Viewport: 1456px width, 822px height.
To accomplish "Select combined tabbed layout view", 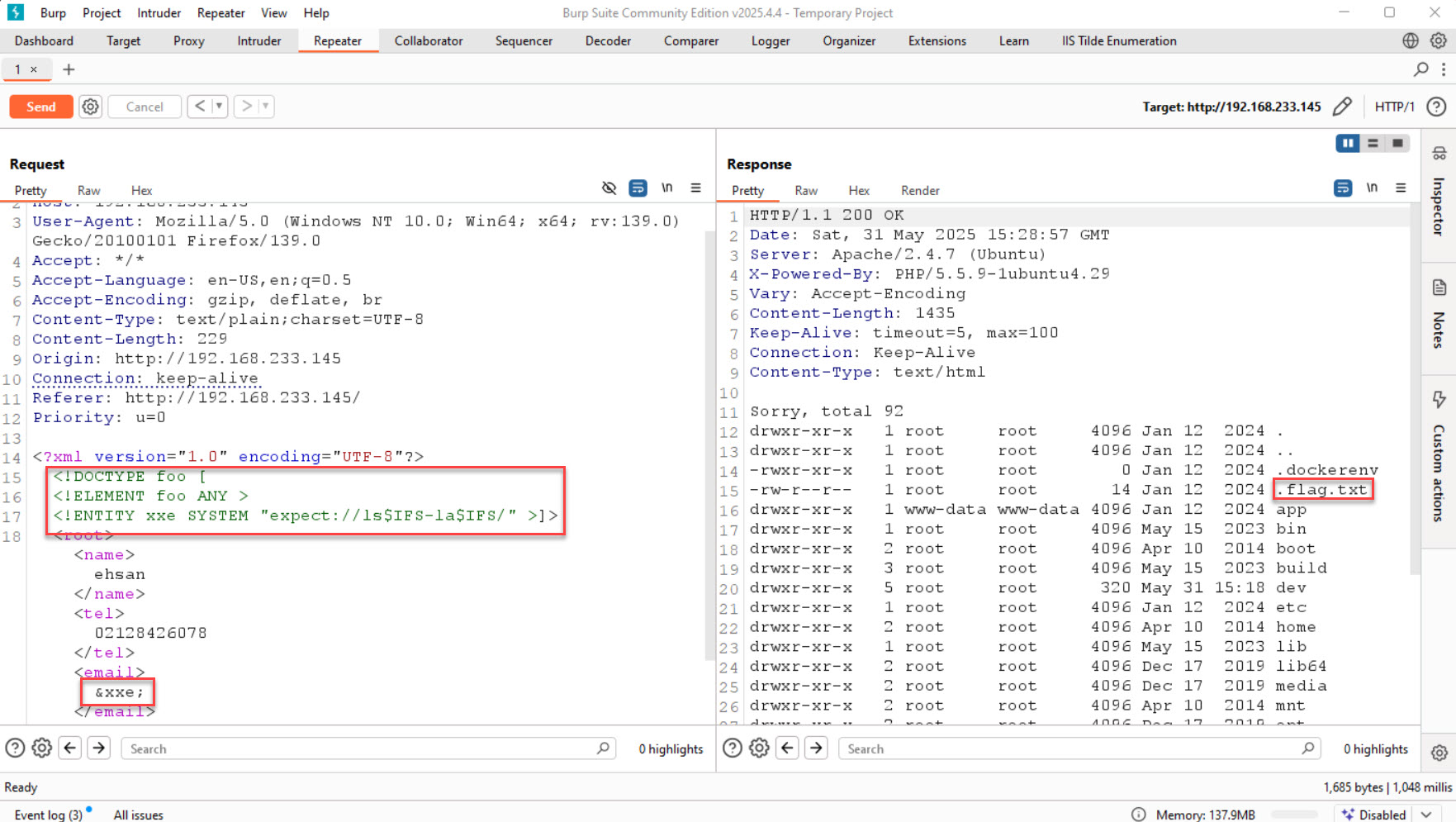I will click(1397, 143).
